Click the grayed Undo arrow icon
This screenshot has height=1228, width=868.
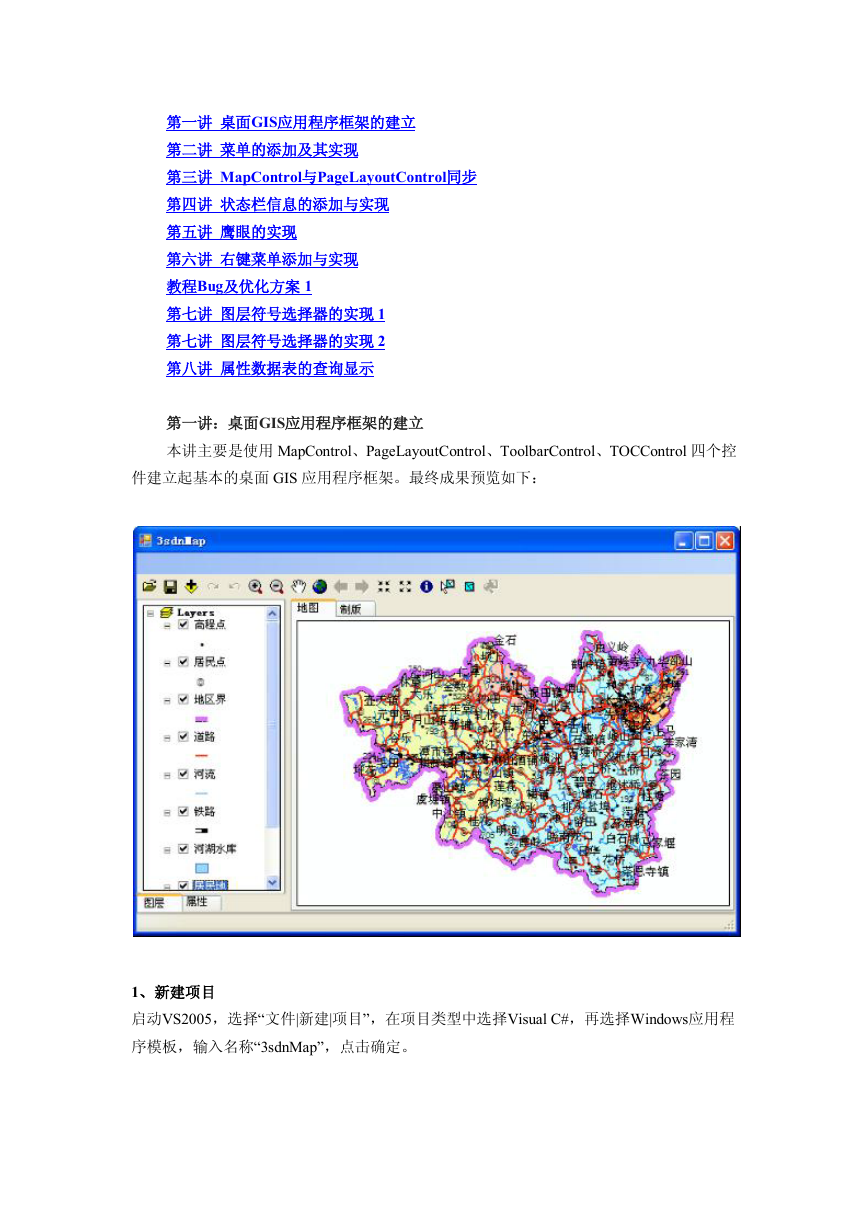[234, 587]
